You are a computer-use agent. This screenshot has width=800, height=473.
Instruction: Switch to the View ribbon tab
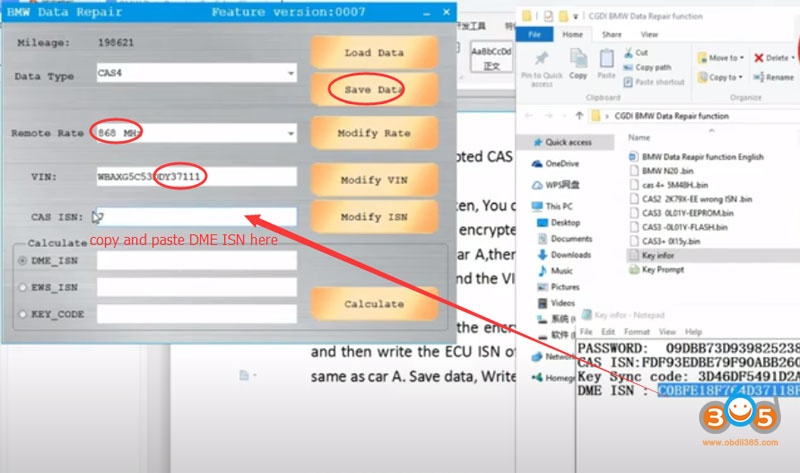pyautogui.click(x=649, y=34)
